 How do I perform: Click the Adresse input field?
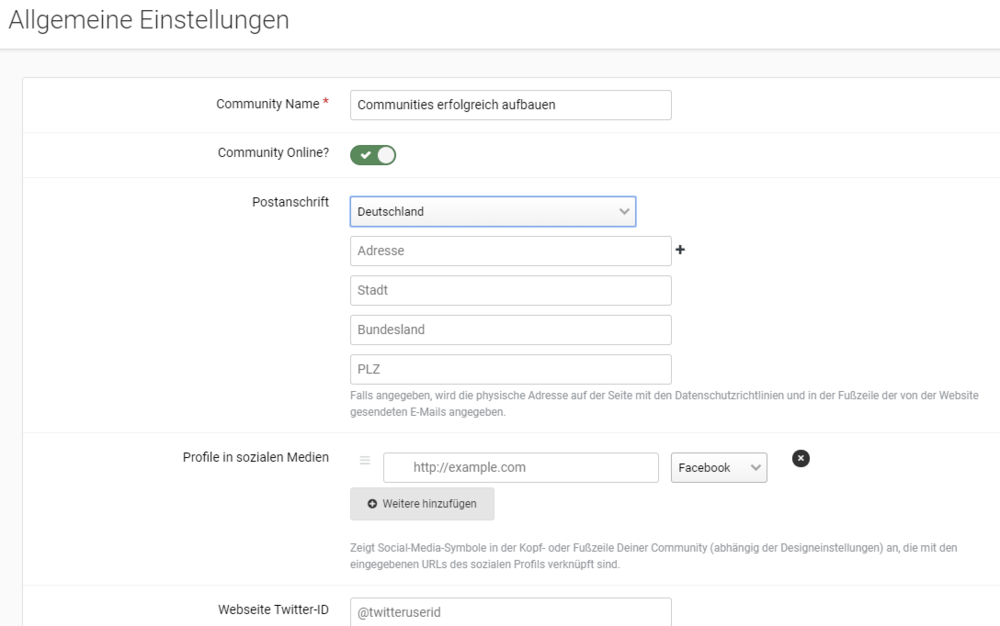click(510, 250)
